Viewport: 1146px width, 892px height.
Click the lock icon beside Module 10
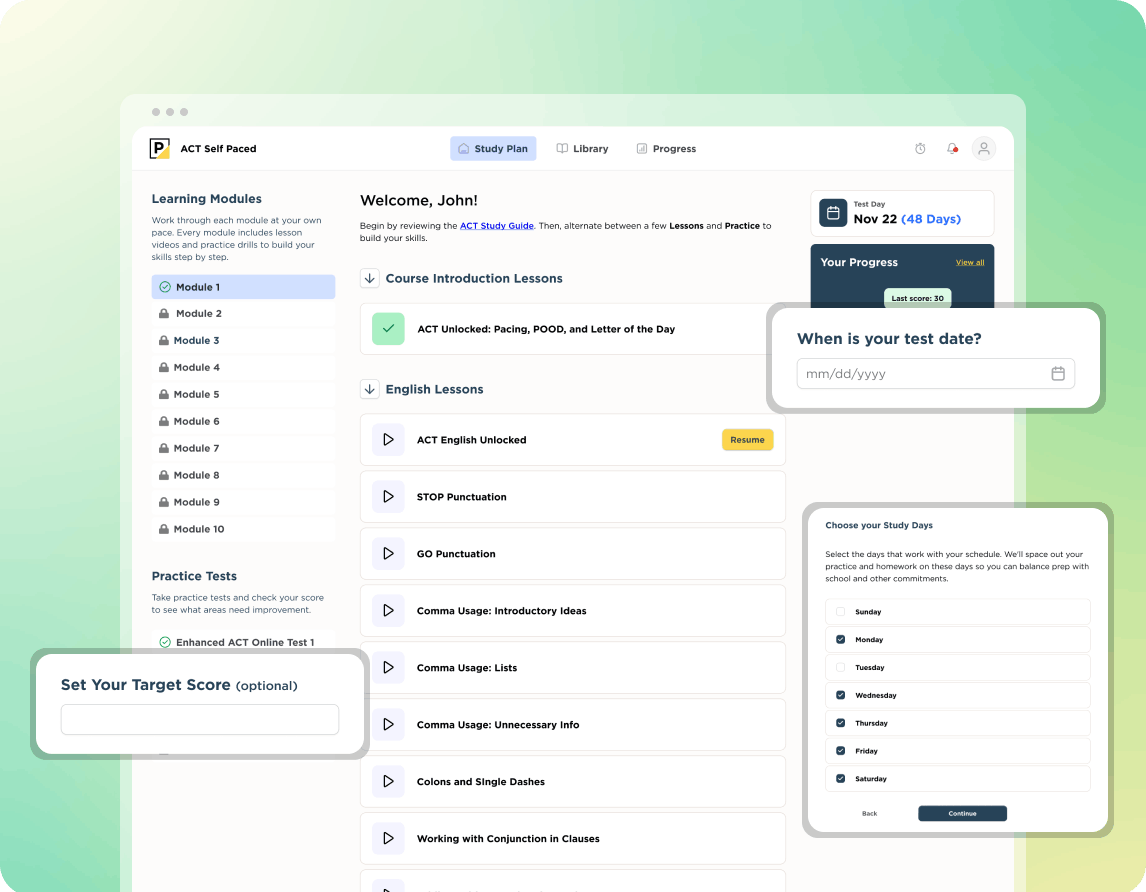pyautogui.click(x=164, y=529)
